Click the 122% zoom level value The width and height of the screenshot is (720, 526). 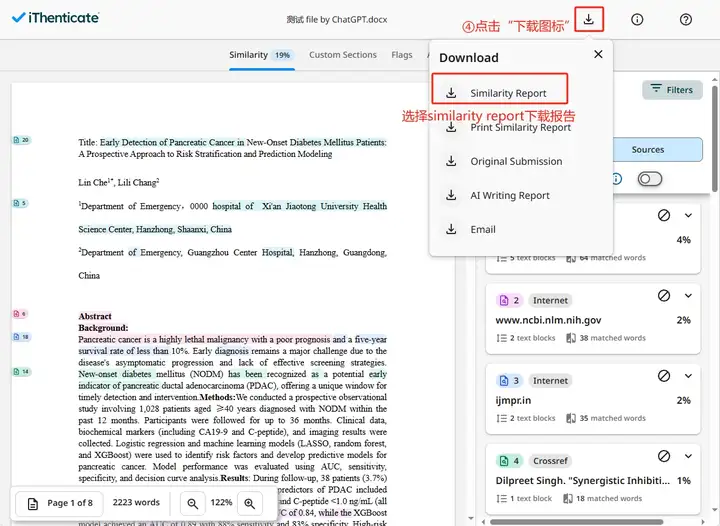[221, 503]
